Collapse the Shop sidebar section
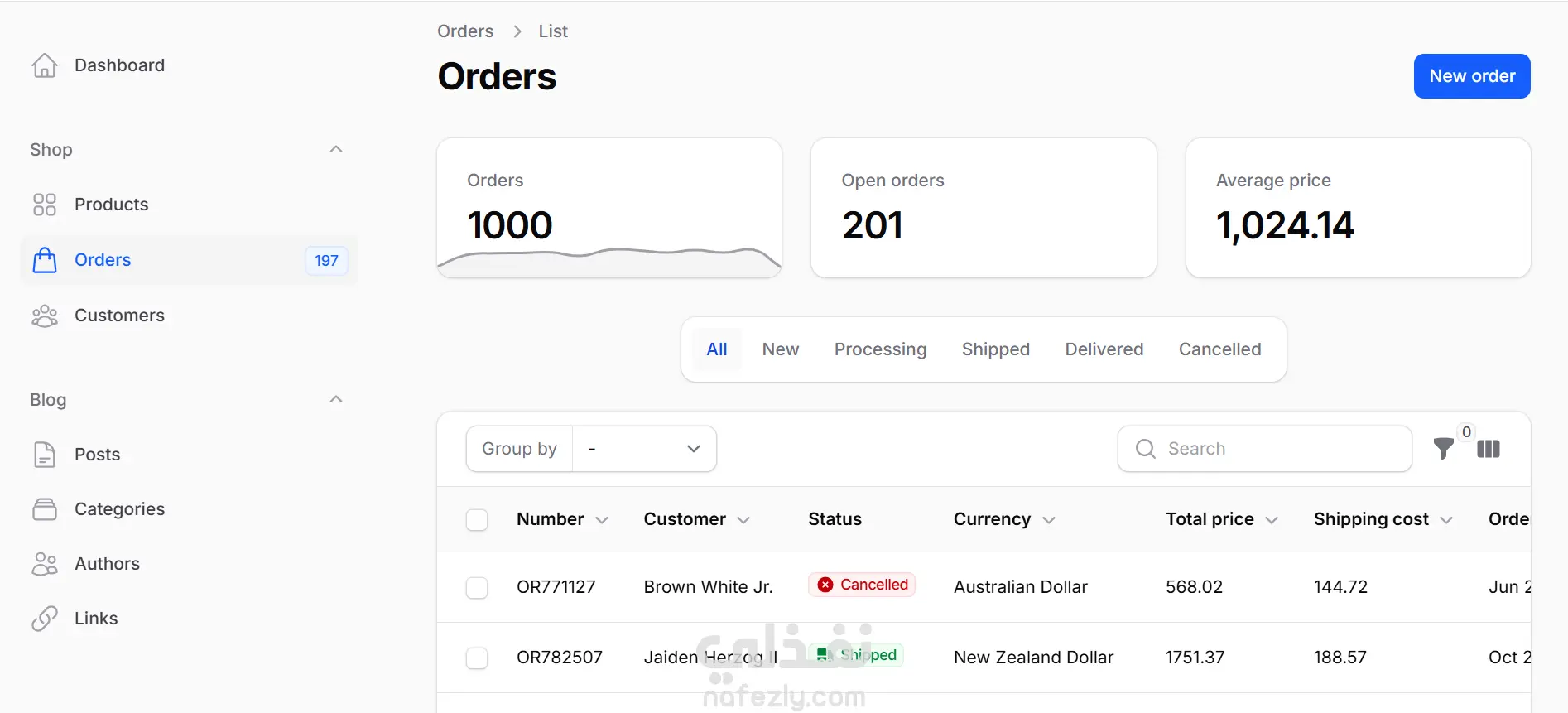Image resolution: width=1568 pixels, height=713 pixels. (336, 150)
